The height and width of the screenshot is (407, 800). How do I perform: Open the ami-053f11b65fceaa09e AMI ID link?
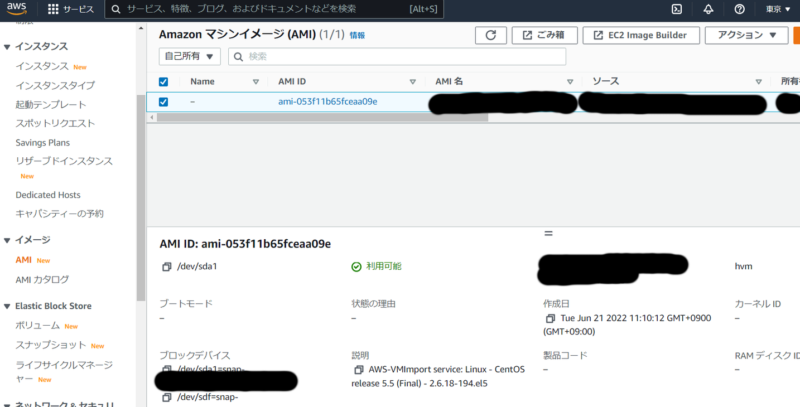pos(328,101)
